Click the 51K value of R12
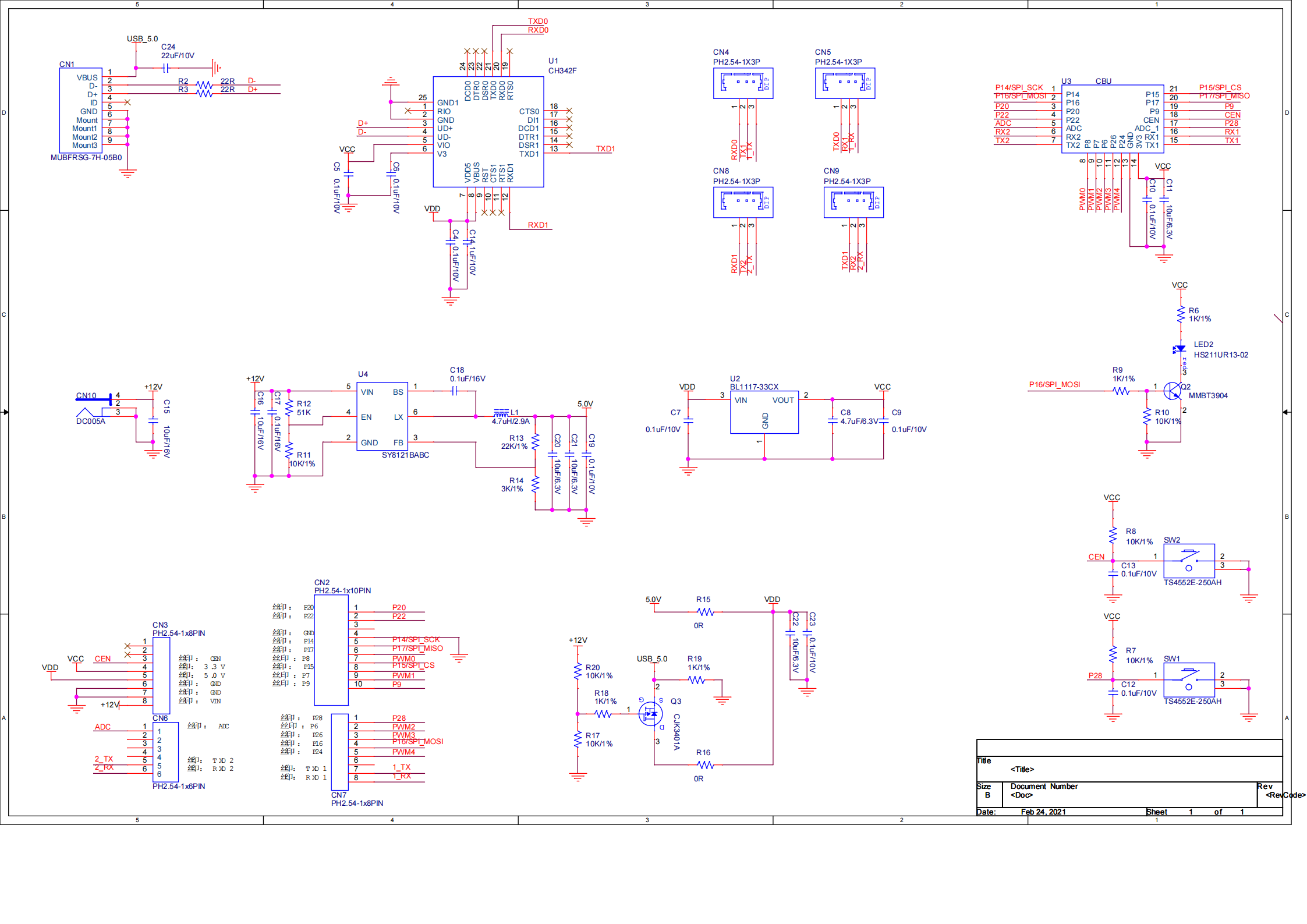The height and width of the screenshot is (924, 1307). (x=304, y=413)
